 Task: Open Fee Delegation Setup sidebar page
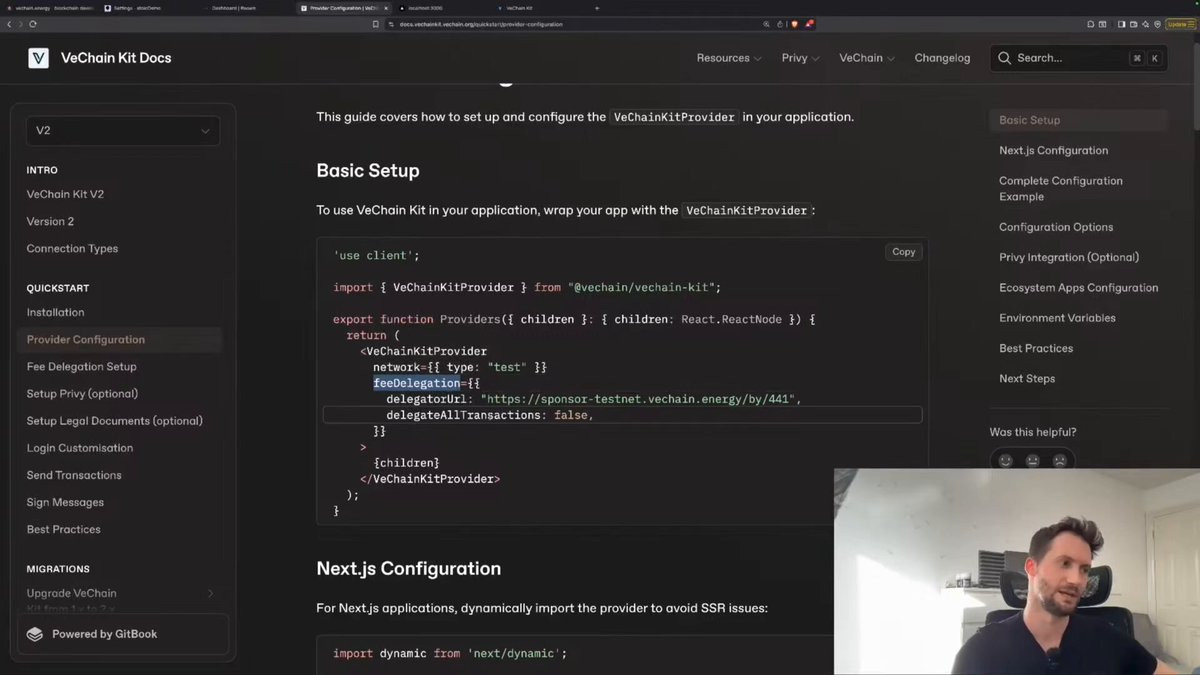81,367
